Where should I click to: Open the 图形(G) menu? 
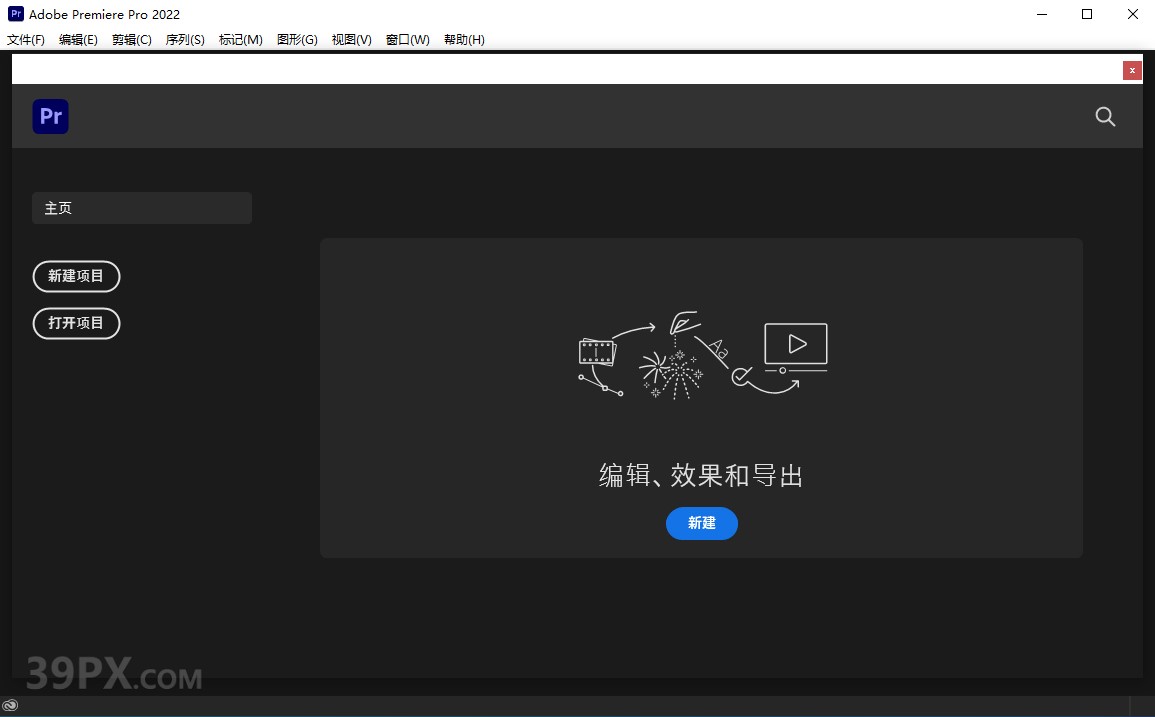pyautogui.click(x=296, y=40)
